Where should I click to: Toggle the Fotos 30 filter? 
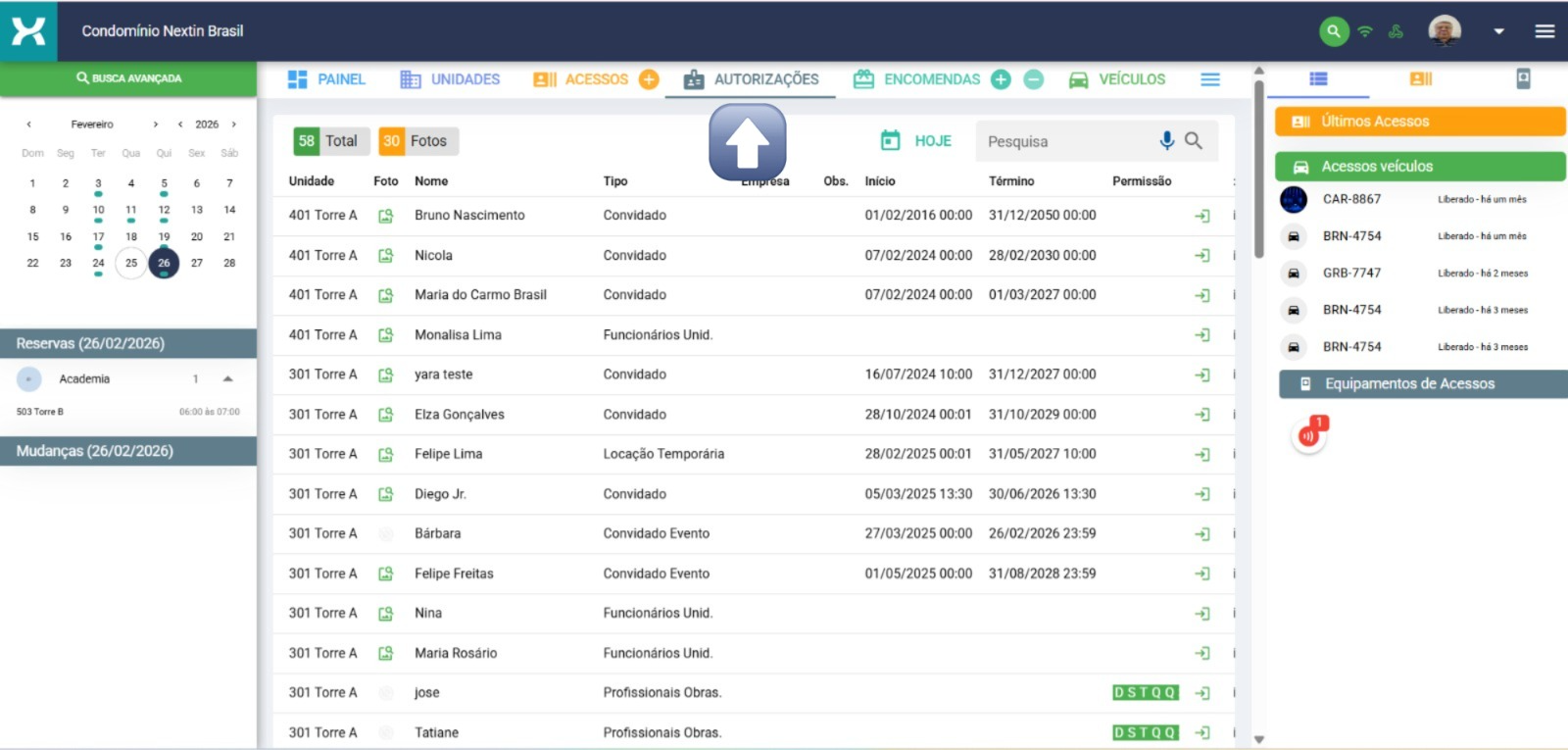coord(416,141)
